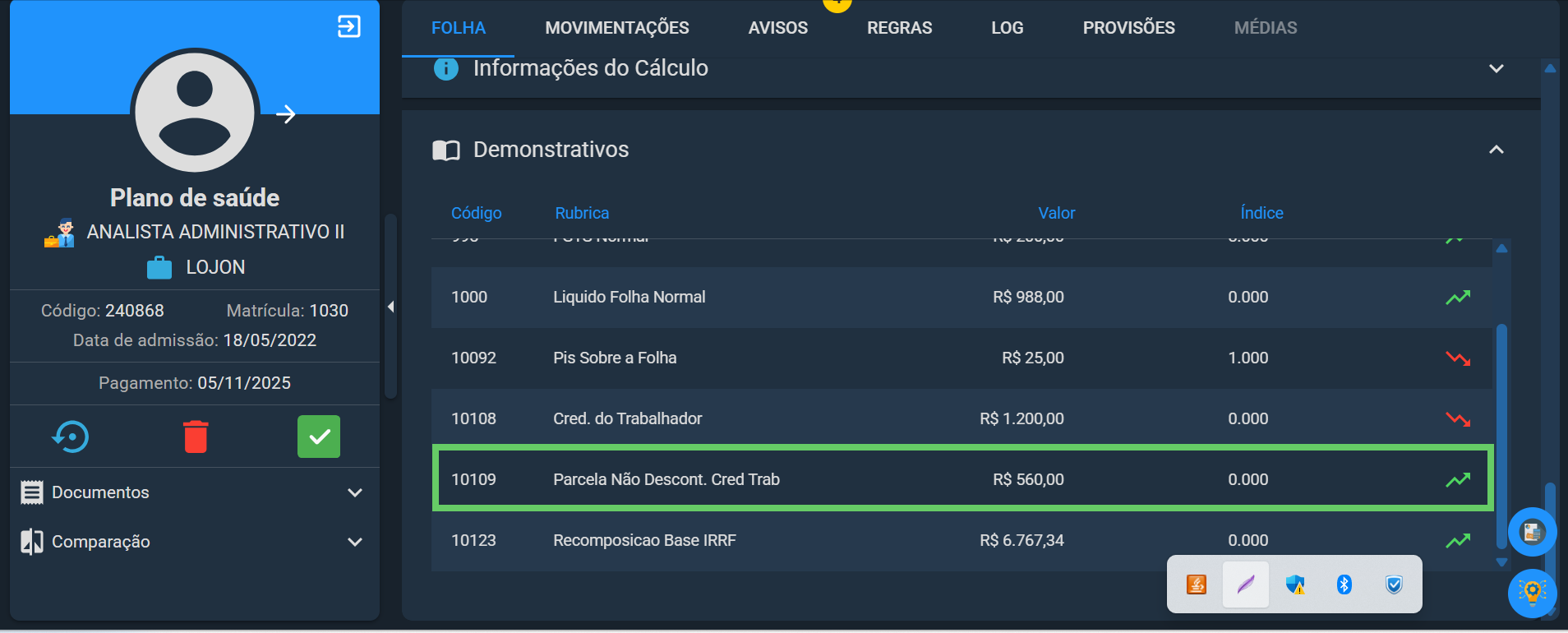Click the arrow next to the avatar
This screenshot has width=1568, height=633.
click(x=286, y=114)
